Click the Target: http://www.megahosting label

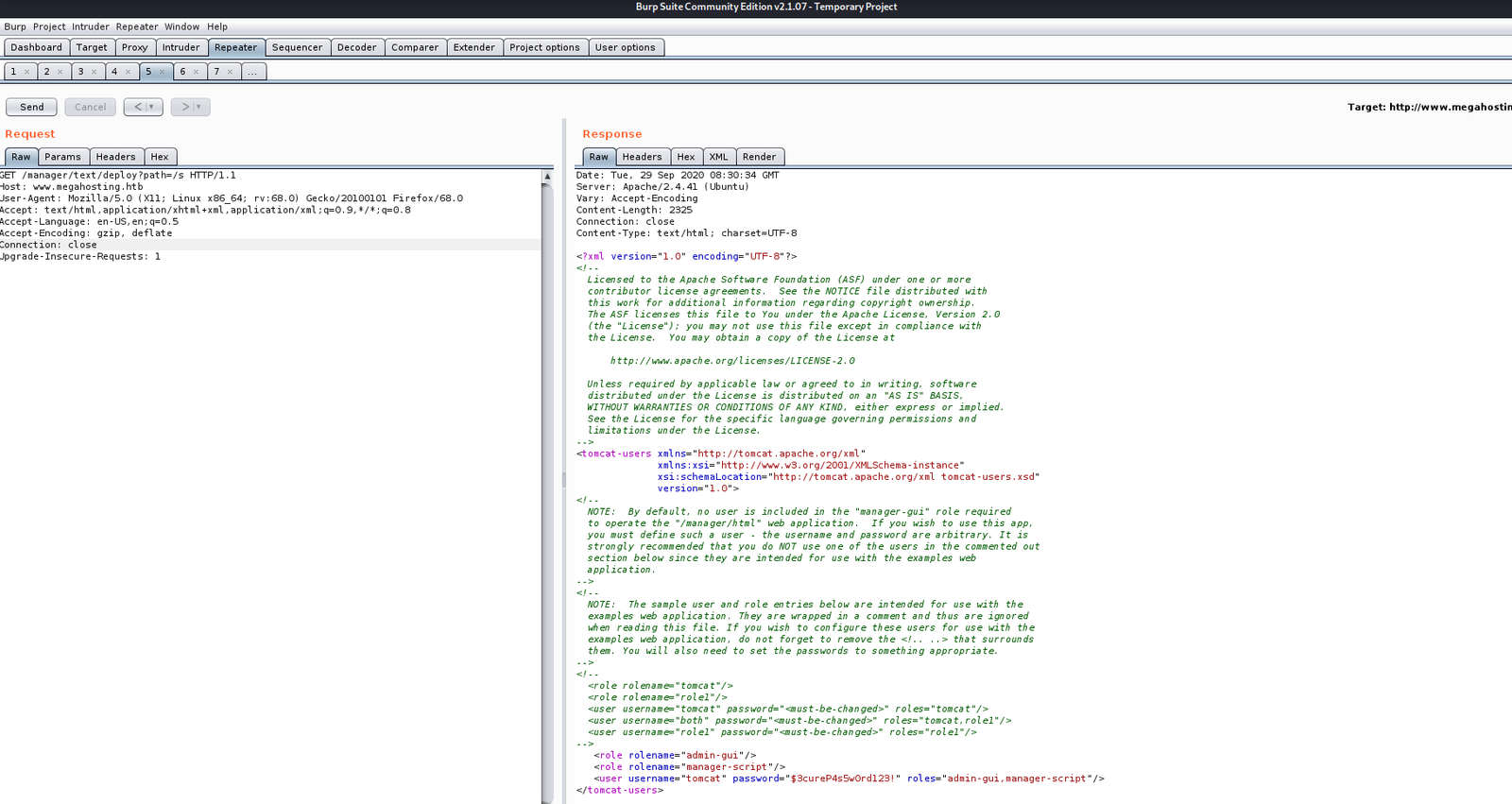point(1430,107)
